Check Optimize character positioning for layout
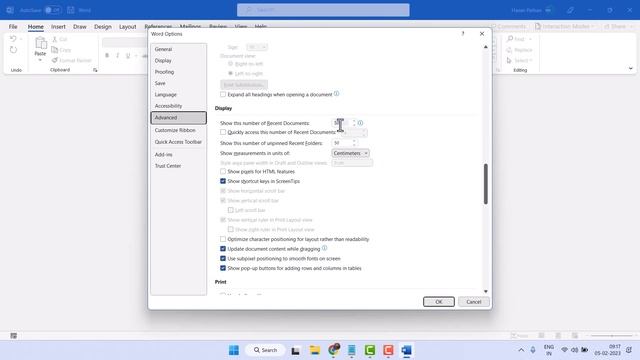 (x=223, y=239)
